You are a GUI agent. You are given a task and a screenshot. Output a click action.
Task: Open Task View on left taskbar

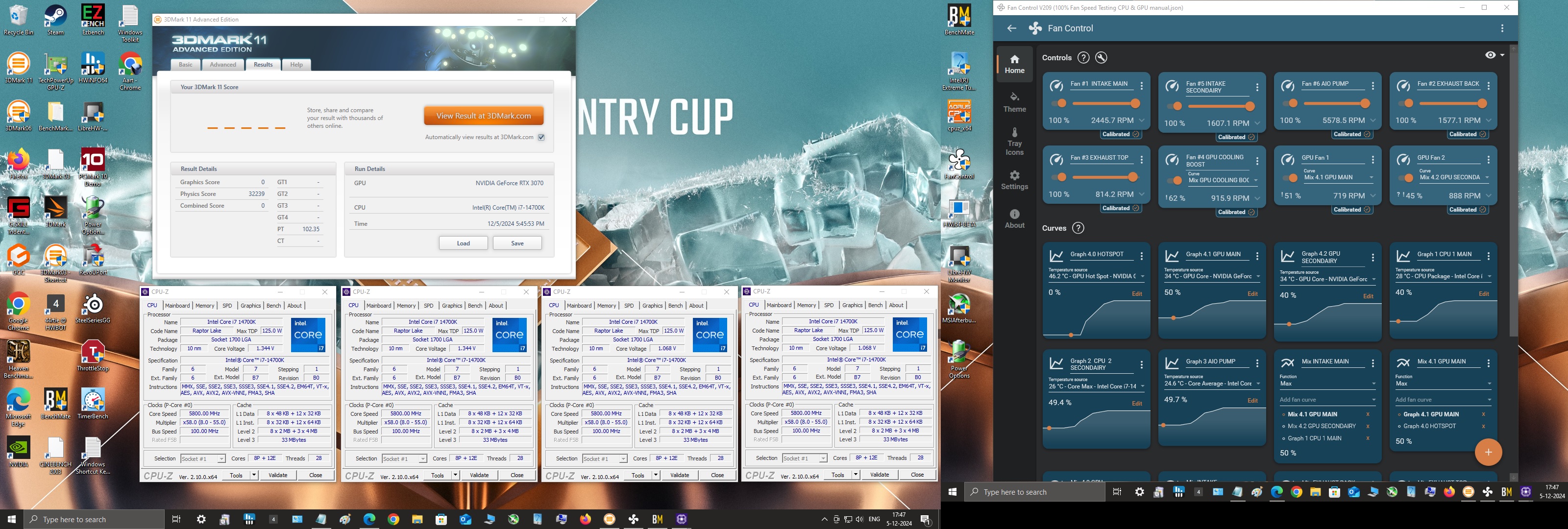point(176,519)
